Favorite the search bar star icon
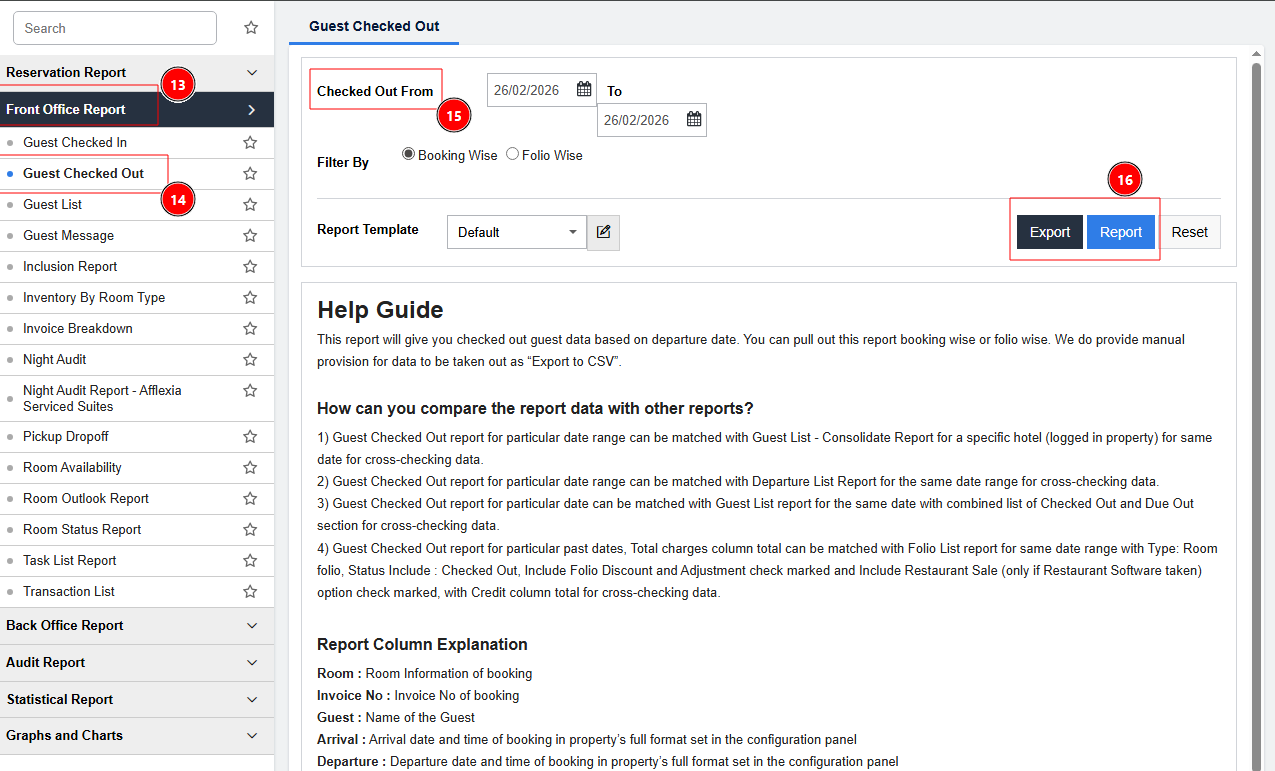 [251, 28]
